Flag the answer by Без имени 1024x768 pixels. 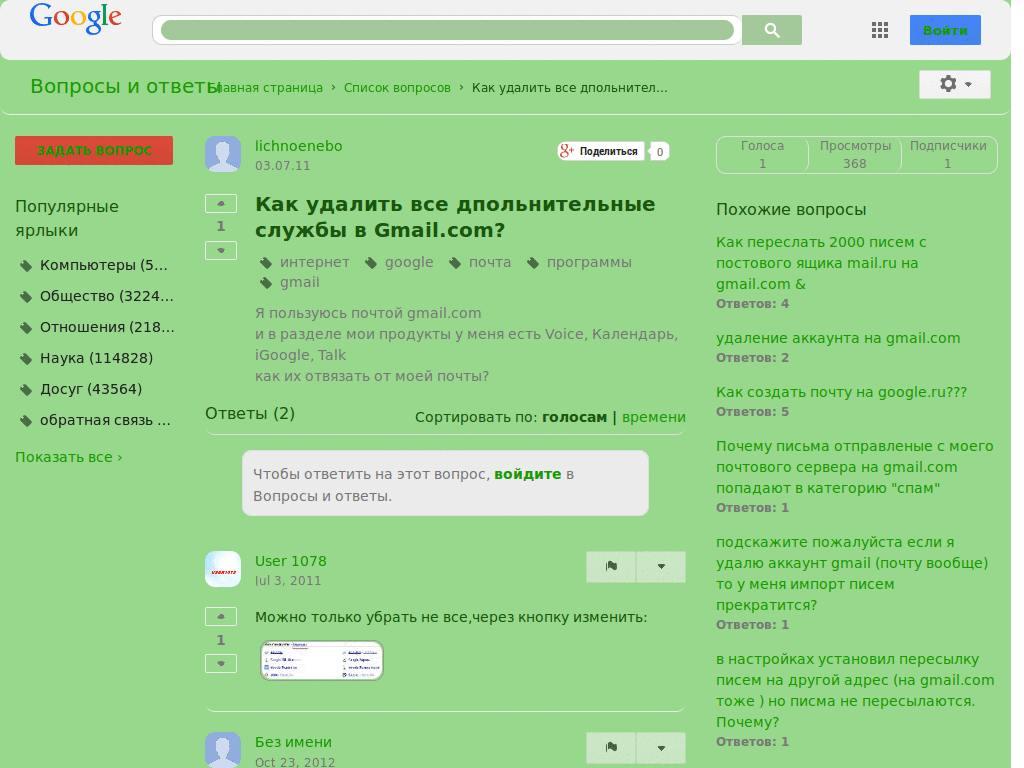click(611, 748)
